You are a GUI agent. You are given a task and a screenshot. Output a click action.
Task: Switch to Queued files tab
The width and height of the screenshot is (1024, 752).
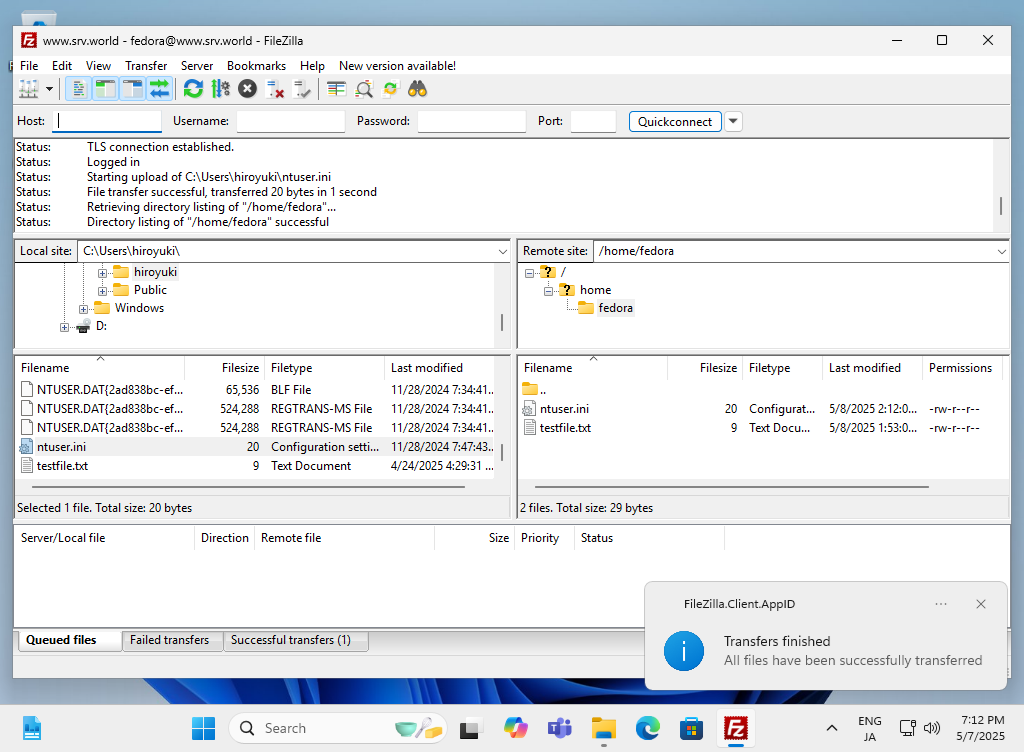pos(69,640)
